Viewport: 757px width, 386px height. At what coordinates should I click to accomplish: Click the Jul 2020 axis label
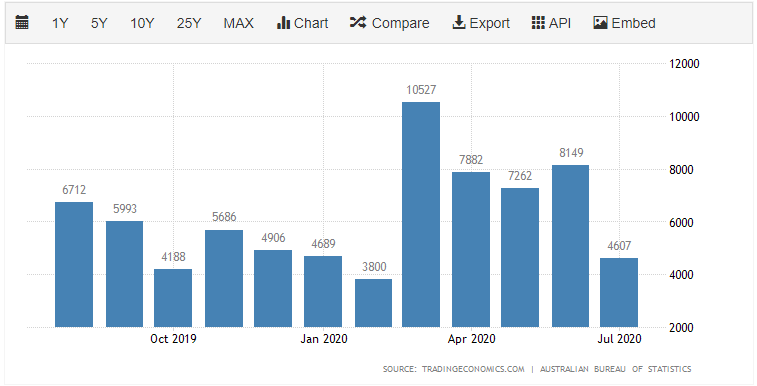coord(619,339)
